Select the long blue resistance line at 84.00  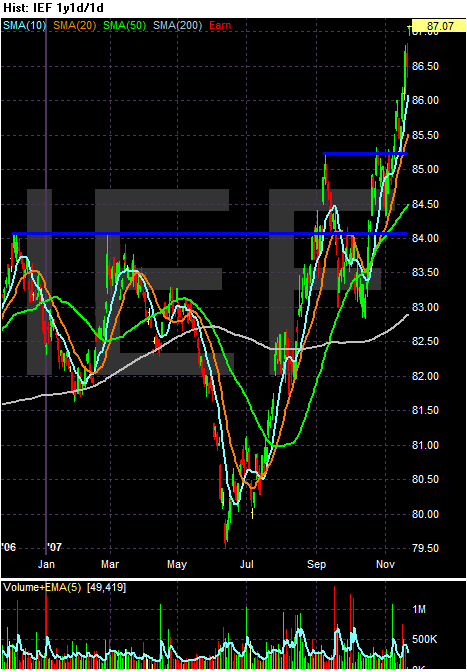(x=210, y=234)
